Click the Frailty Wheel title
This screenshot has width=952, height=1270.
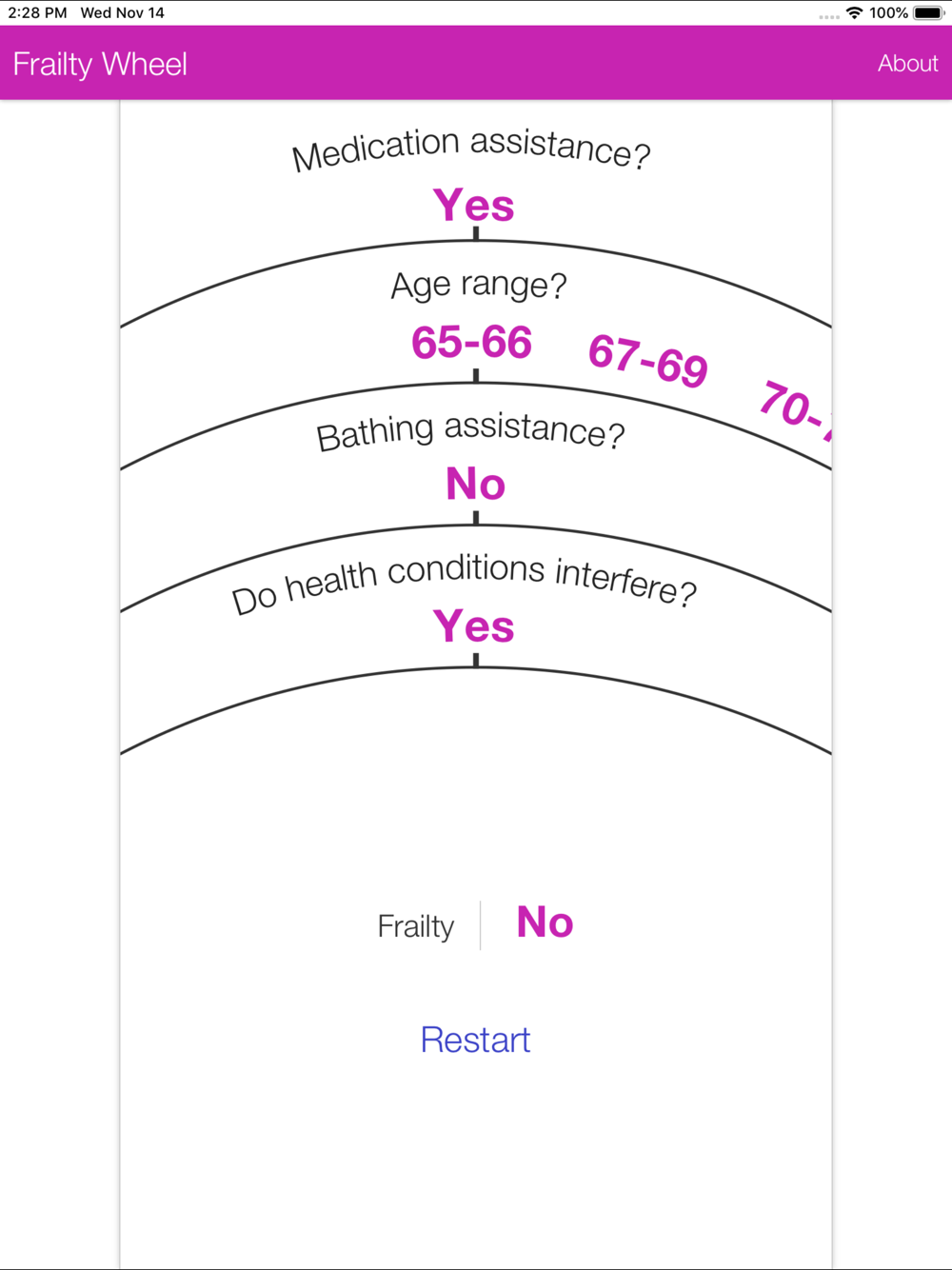pos(100,64)
